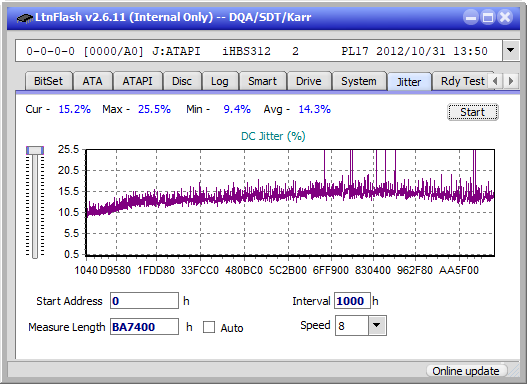This screenshot has width=527, height=384.
Task: Open the Smart tab
Action: pyautogui.click(x=262, y=81)
